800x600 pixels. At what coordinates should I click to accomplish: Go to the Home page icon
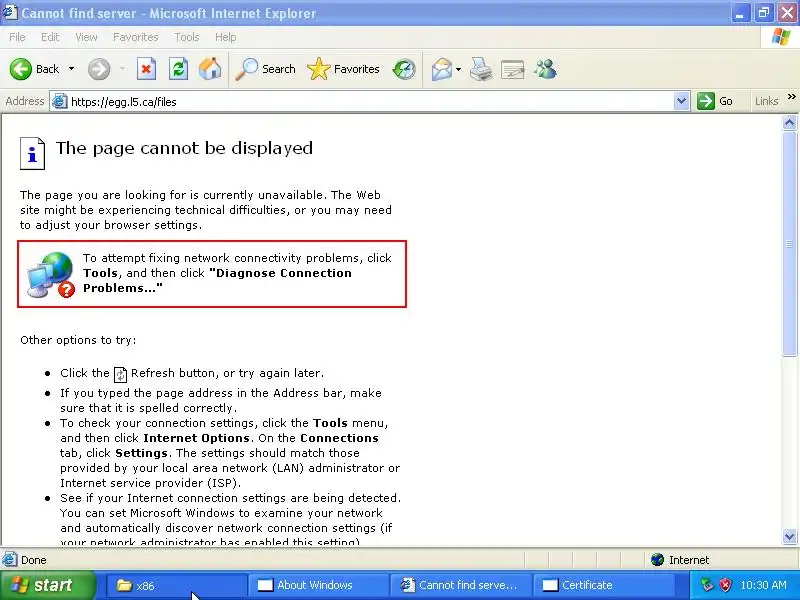pos(210,69)
